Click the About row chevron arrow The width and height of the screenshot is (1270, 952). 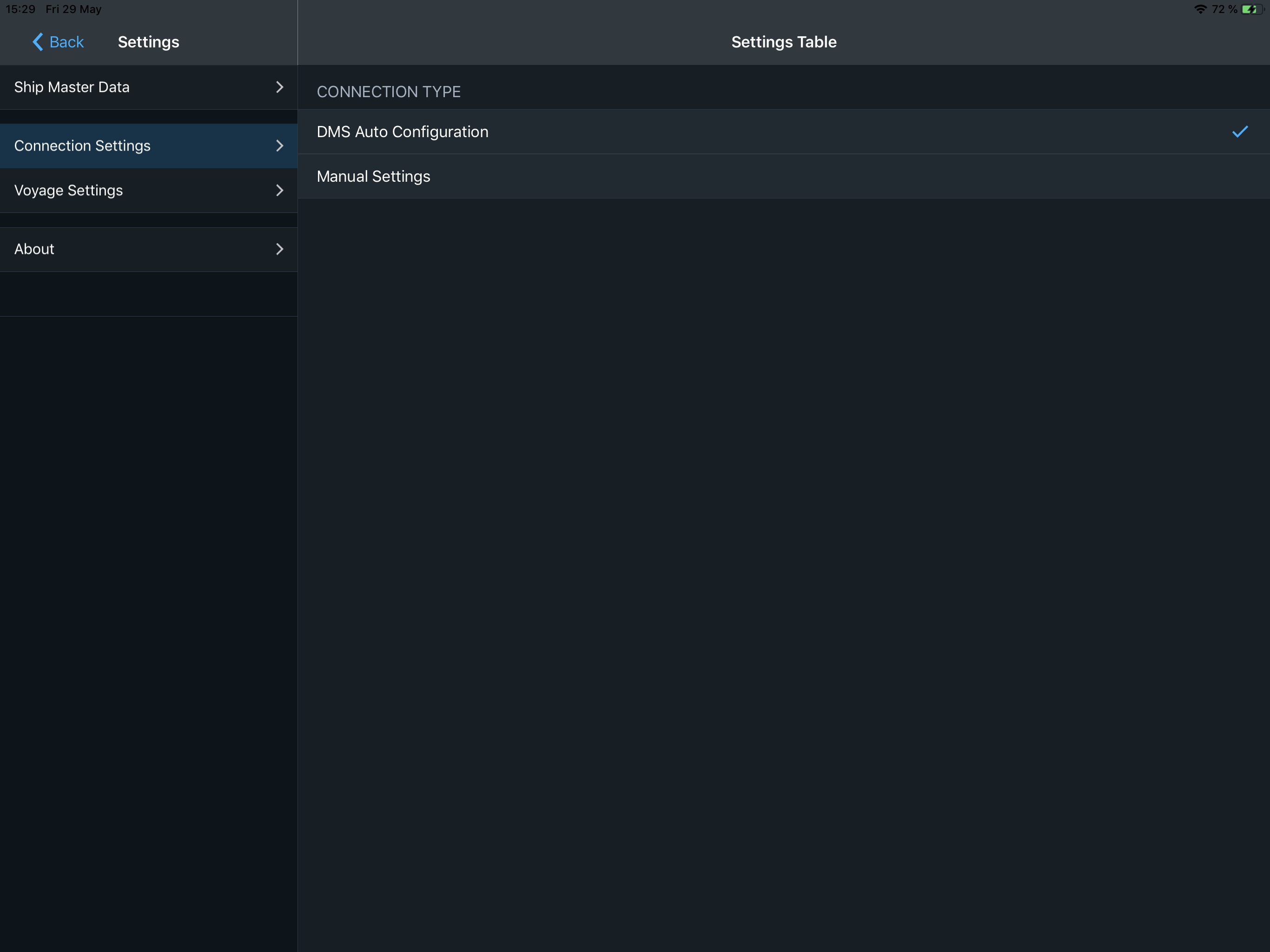pos(279,249)
